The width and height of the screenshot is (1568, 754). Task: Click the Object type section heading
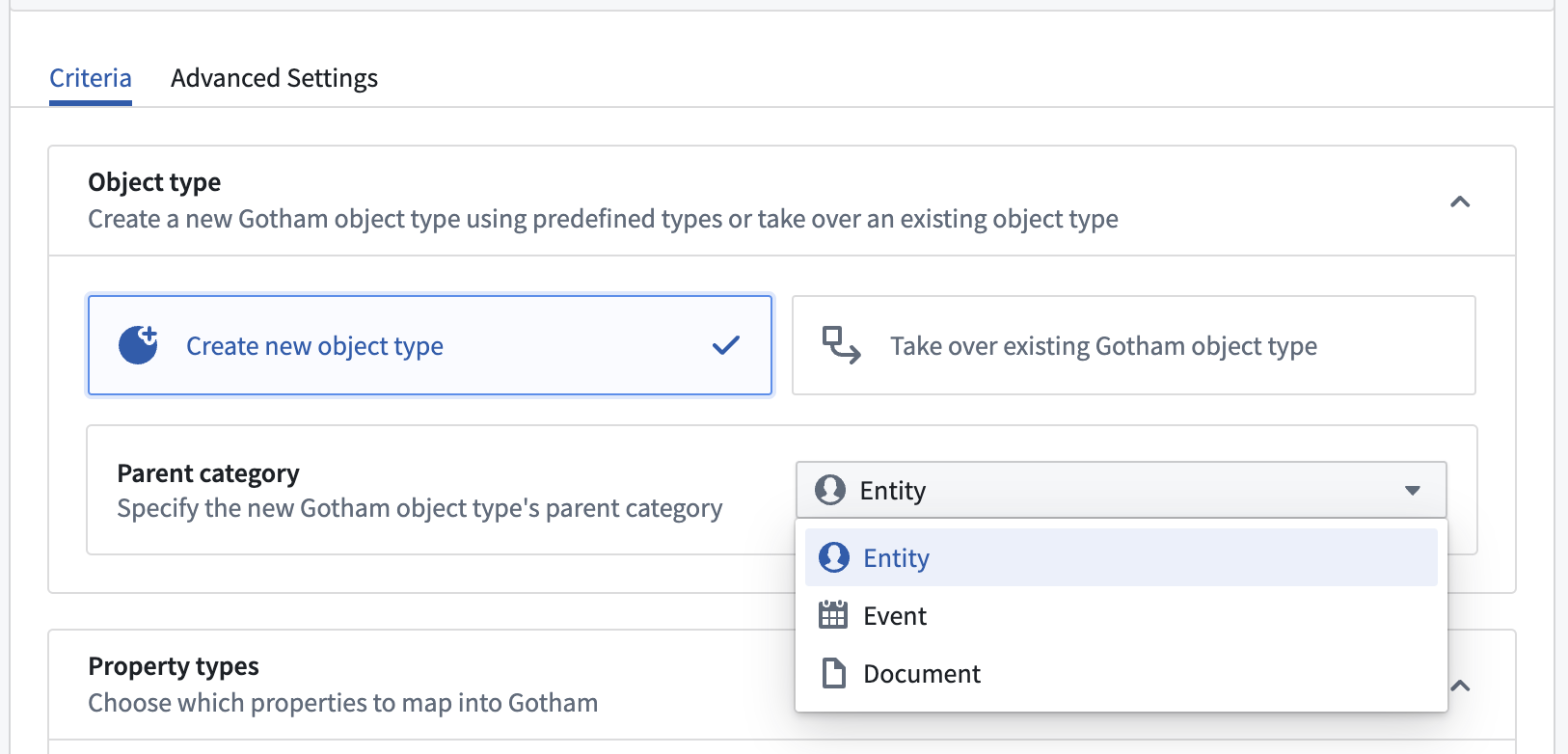(x=154, y=182)
